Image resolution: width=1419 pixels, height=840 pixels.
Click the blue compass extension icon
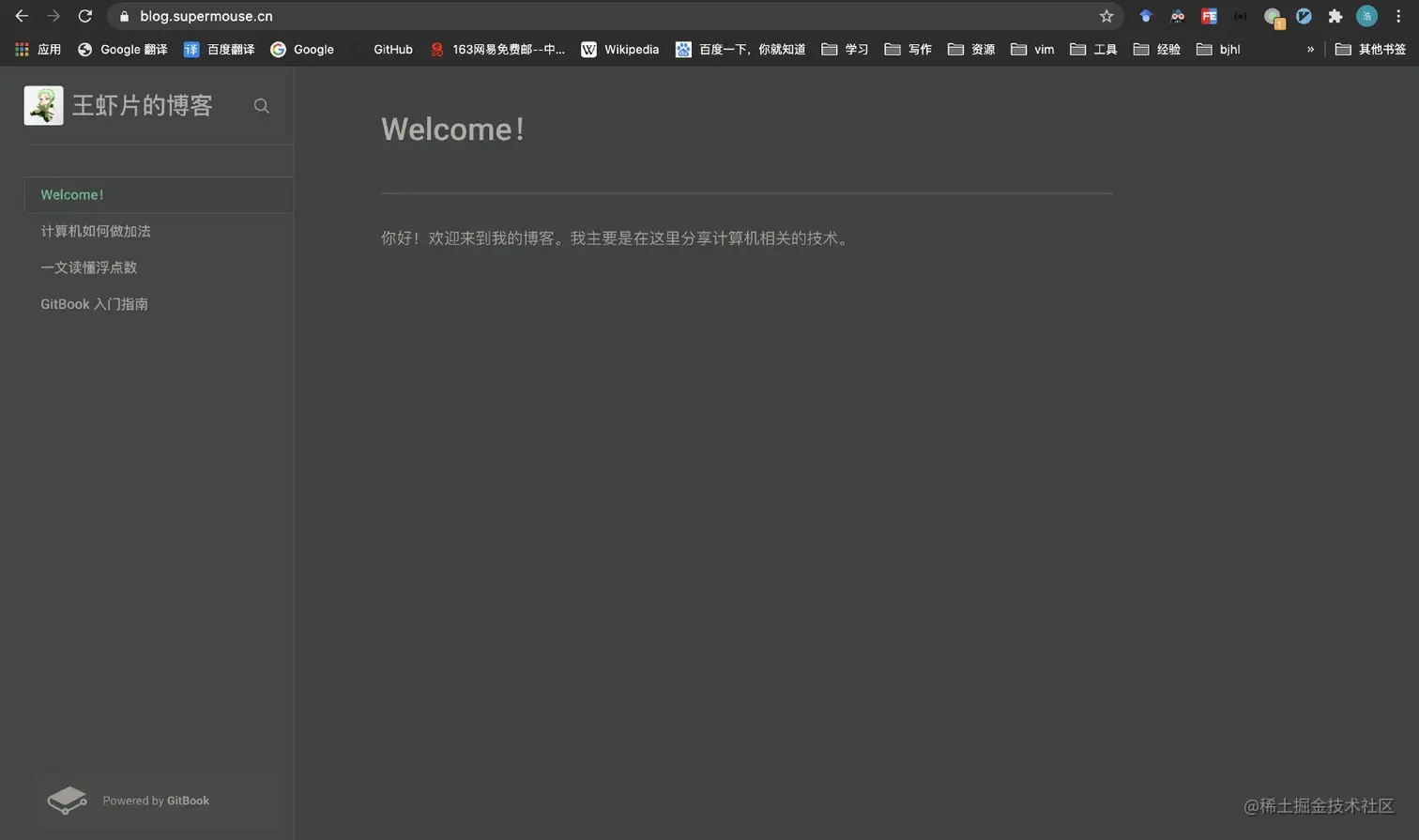(1304, 16)
